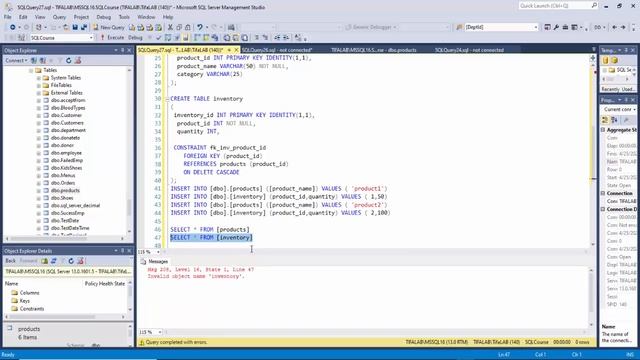
Task: Open the Edit menu
Action: [x=23, y=17]
